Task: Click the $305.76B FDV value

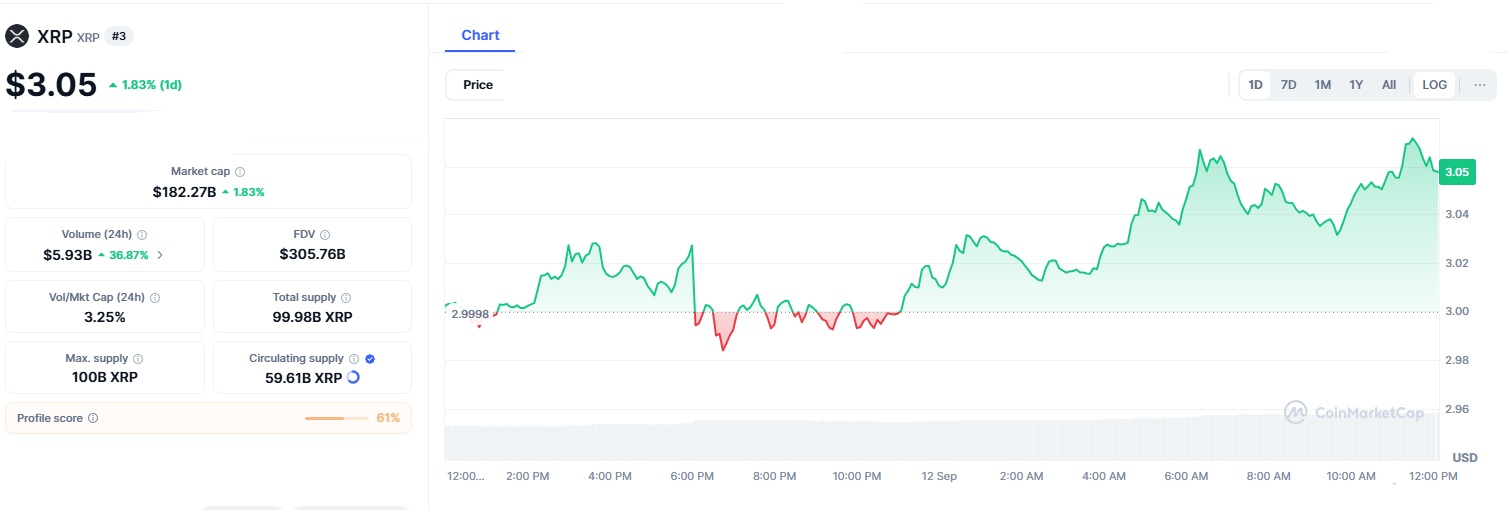Action: click(312, 255)
